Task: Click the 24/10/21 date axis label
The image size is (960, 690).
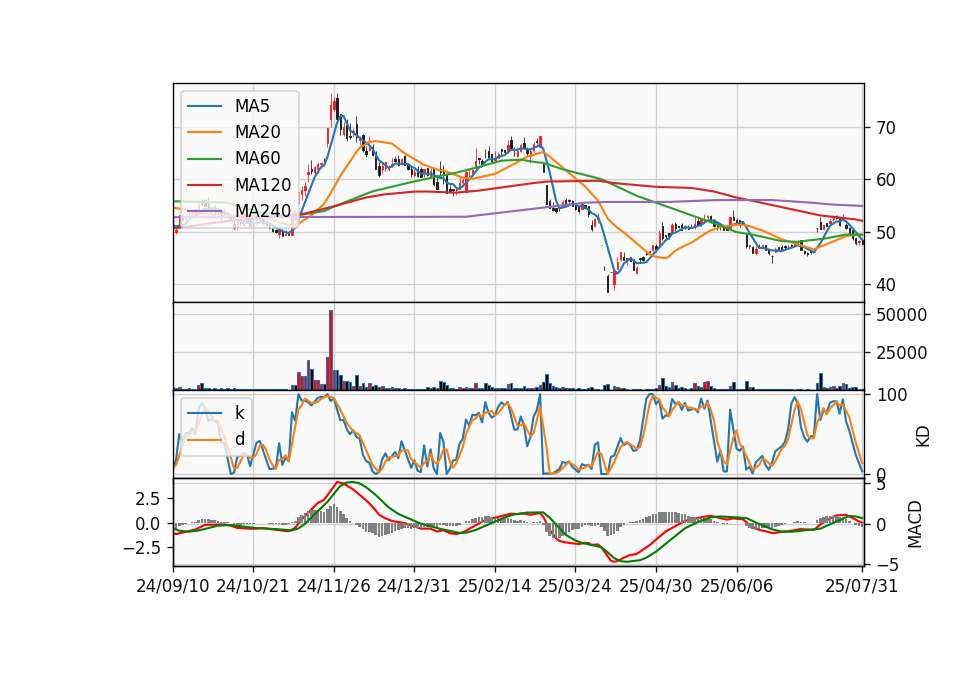Action: (253, 586)
